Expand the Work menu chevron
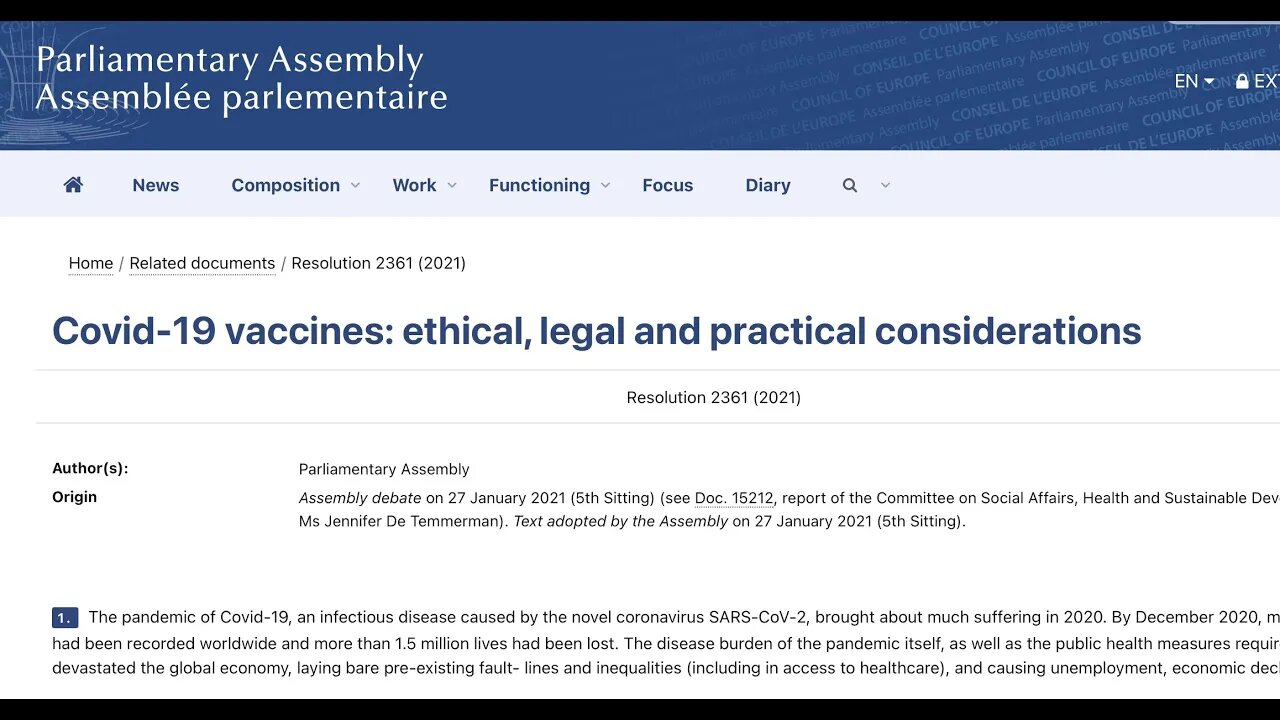The width and height of the screenshot is (1280, 720). (x=452, y=185)
